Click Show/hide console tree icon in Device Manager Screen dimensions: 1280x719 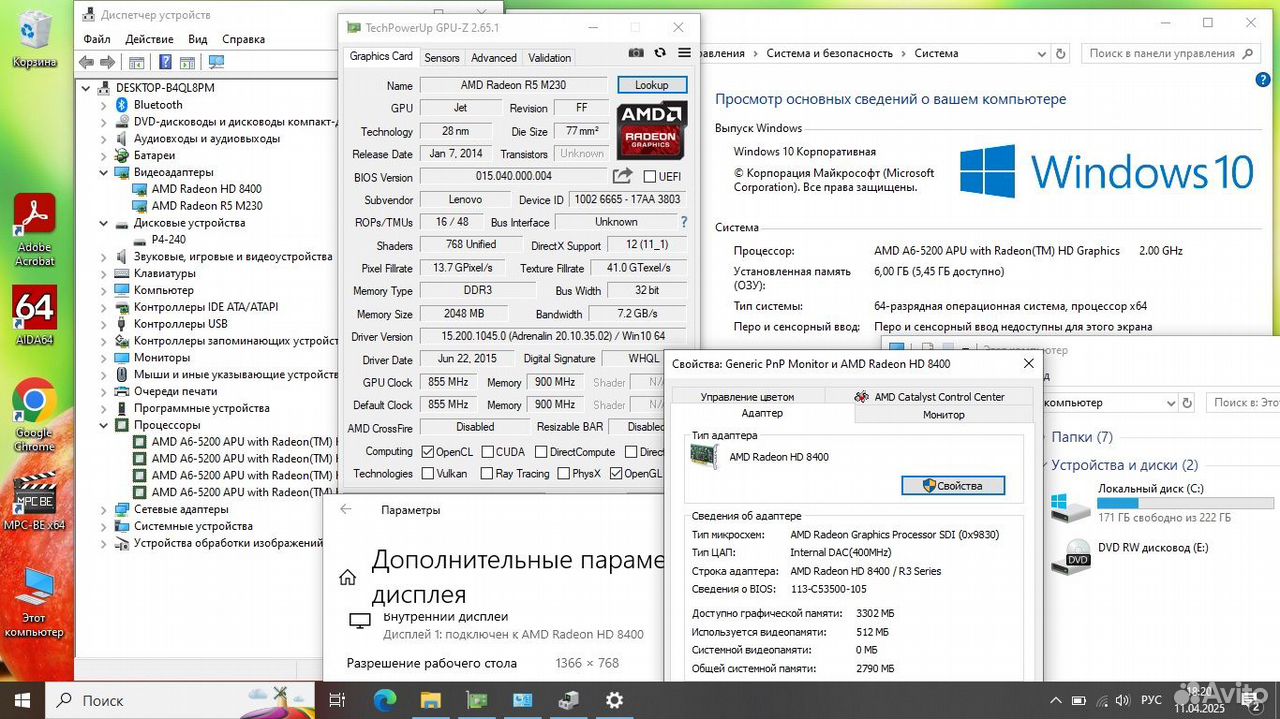136,62
